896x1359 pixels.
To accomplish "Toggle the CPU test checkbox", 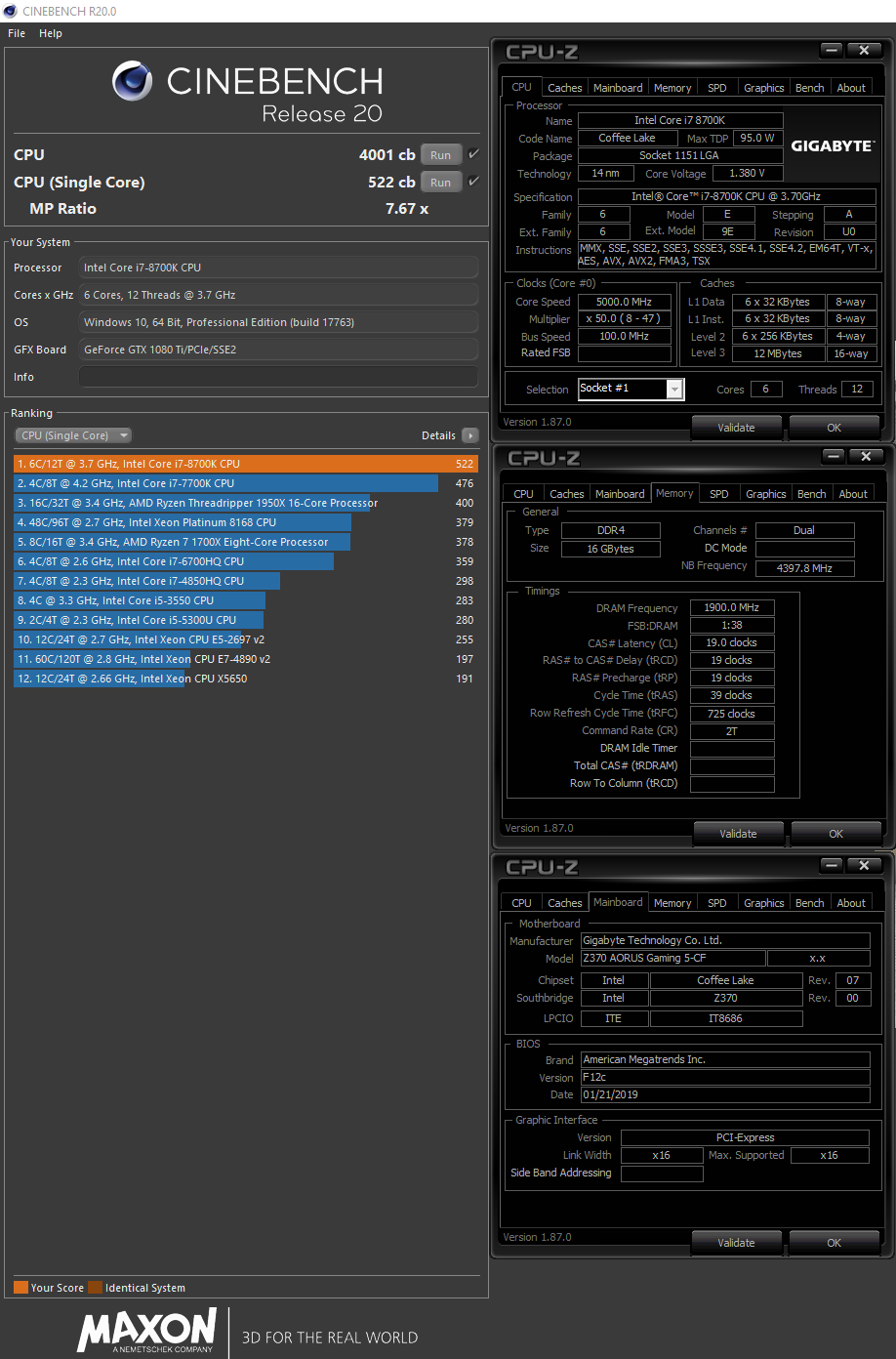I will [473, 154].
